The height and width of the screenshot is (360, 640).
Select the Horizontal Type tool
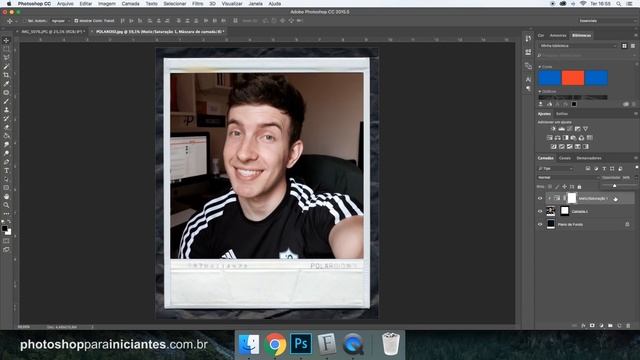tap(6, 171)
